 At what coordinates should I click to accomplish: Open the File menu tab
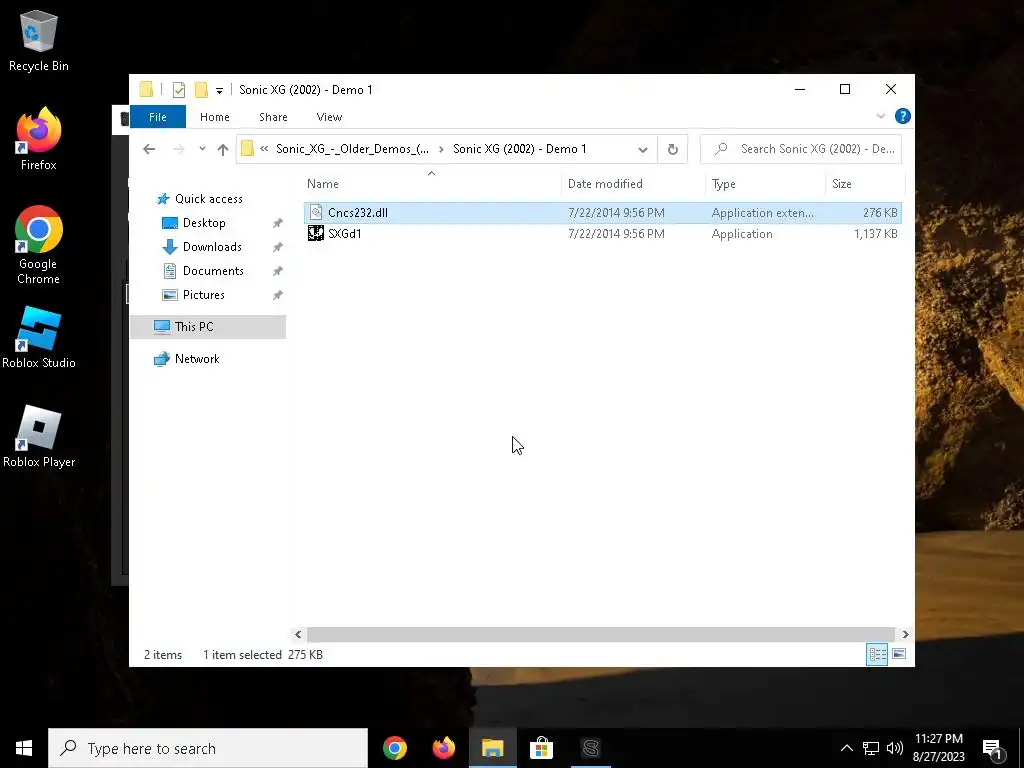[158, 117]
